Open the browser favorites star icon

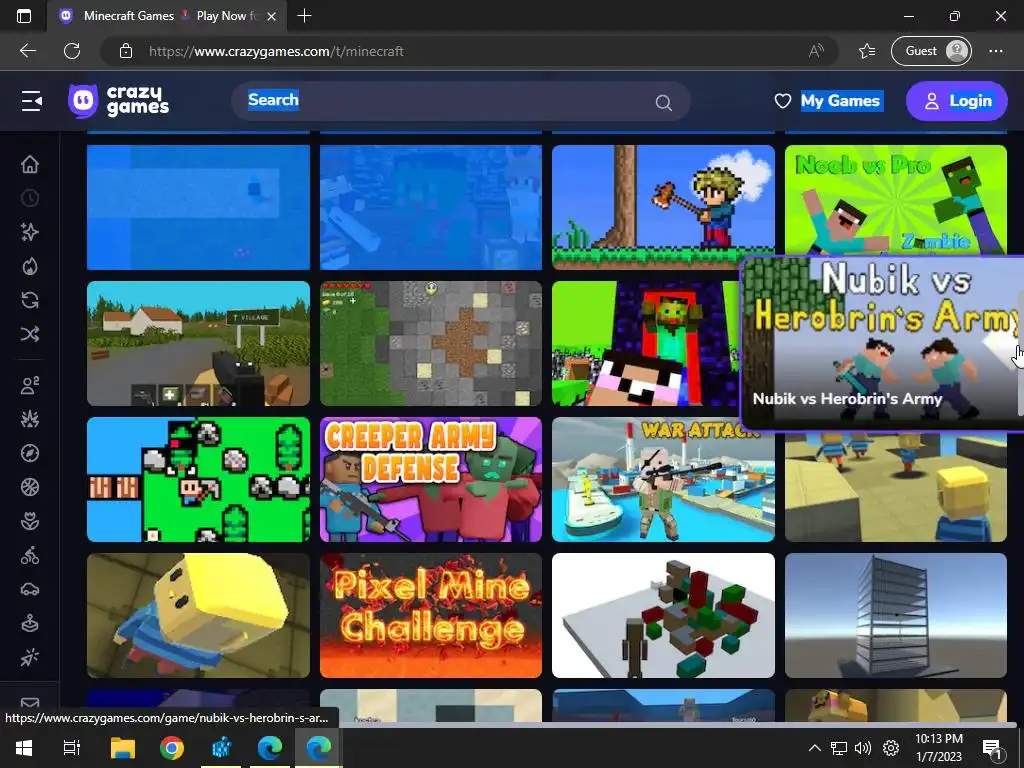click(867, 51)
